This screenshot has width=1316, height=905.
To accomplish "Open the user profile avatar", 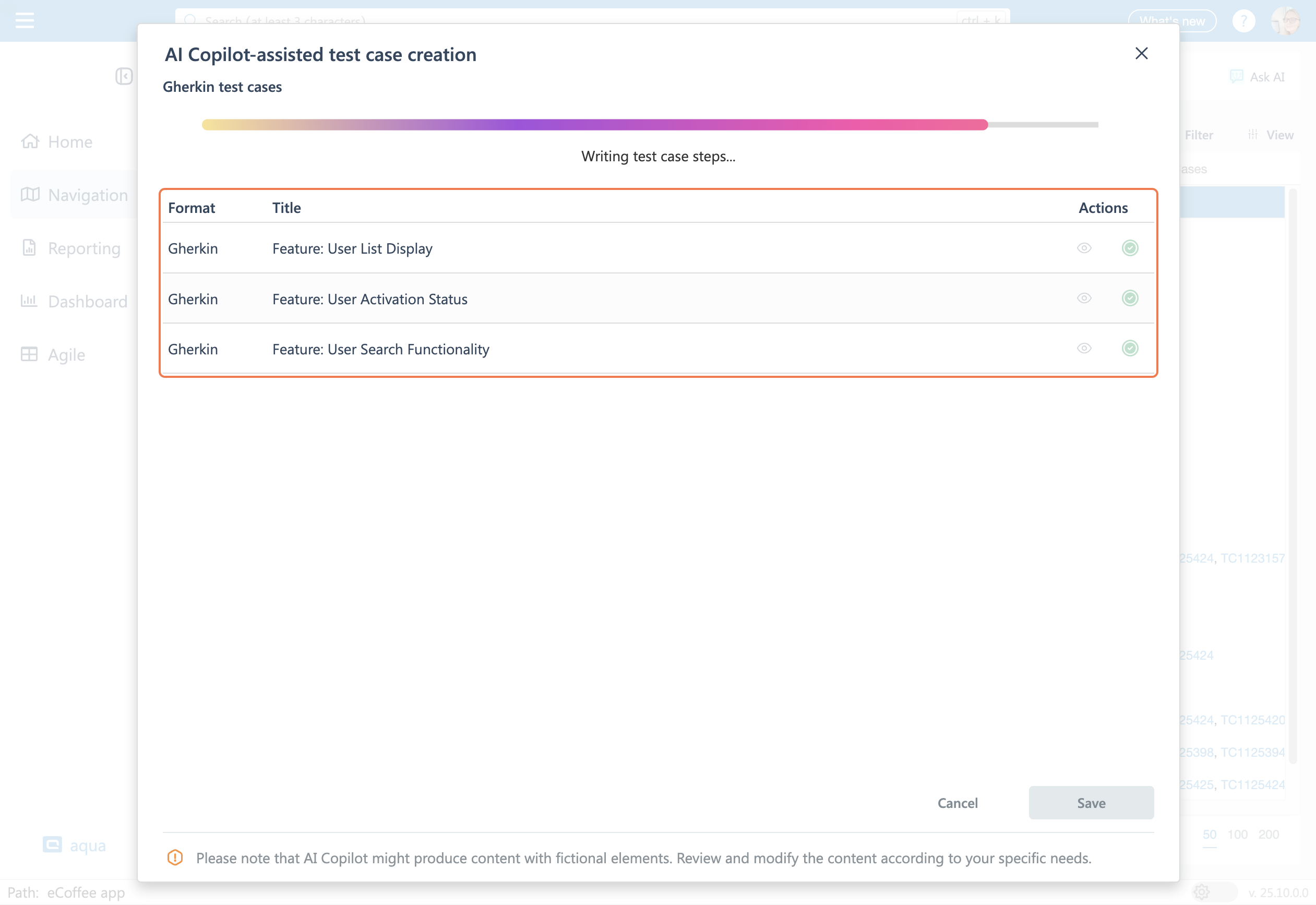I will click(1285, 21).
